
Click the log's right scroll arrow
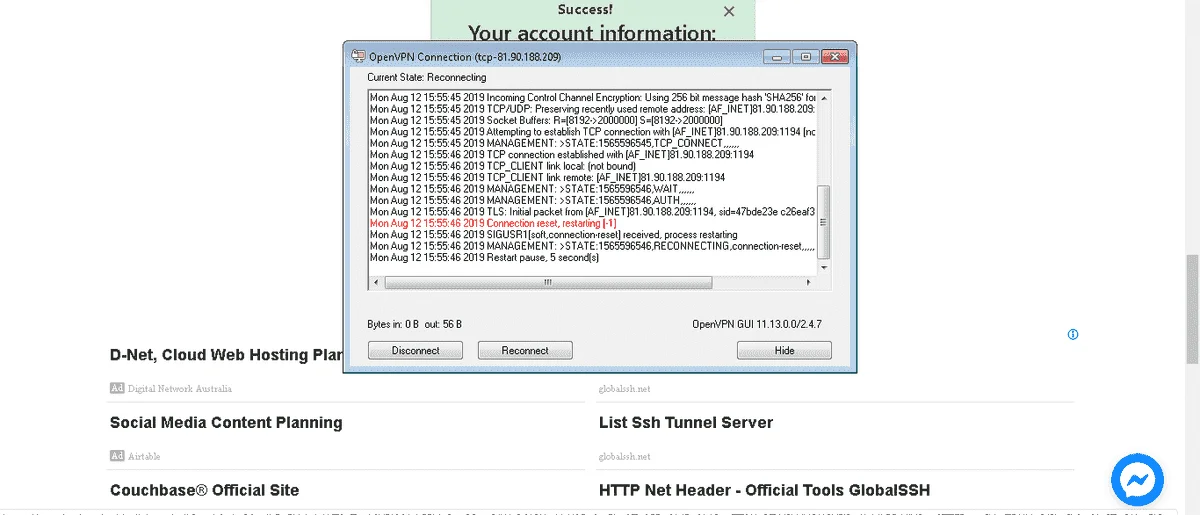pos(811,283)
